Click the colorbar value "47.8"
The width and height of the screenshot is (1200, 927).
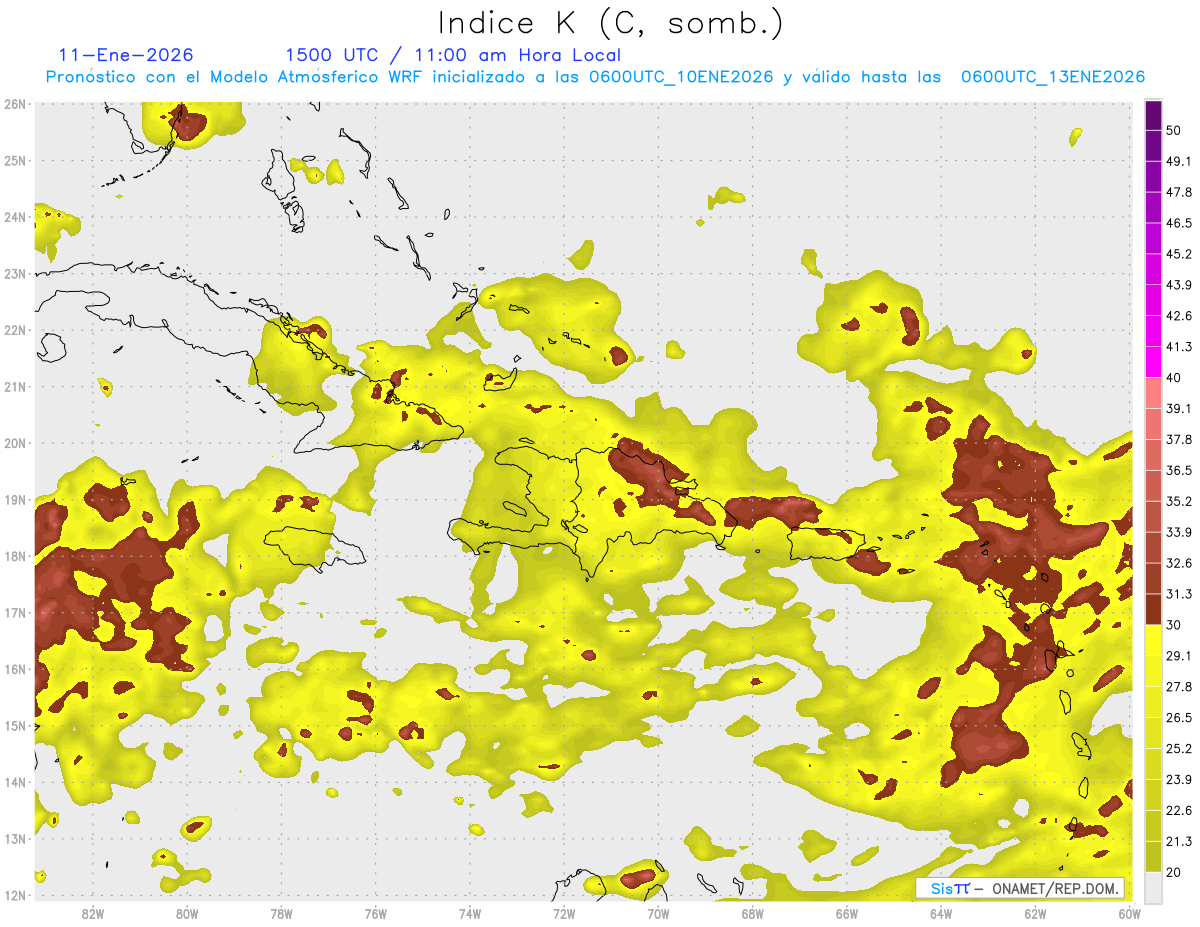(x=1178, y=192)
